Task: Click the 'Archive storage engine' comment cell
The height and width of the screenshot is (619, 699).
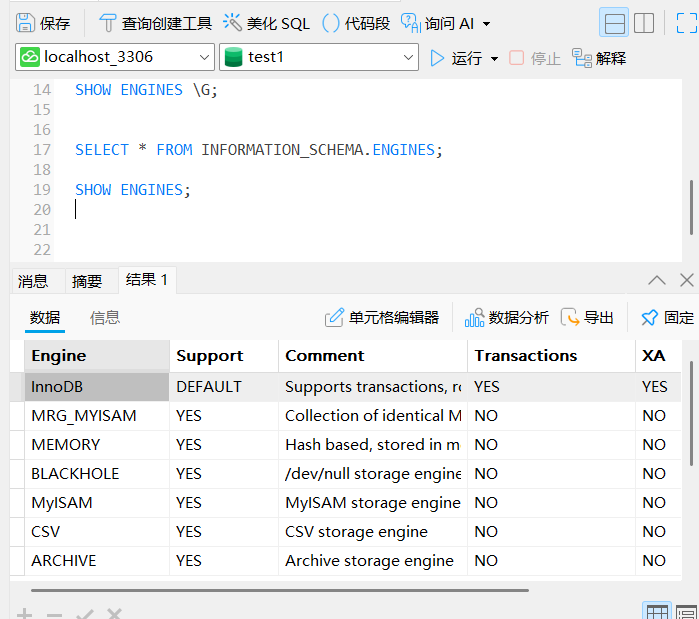Action: [373, 561]
